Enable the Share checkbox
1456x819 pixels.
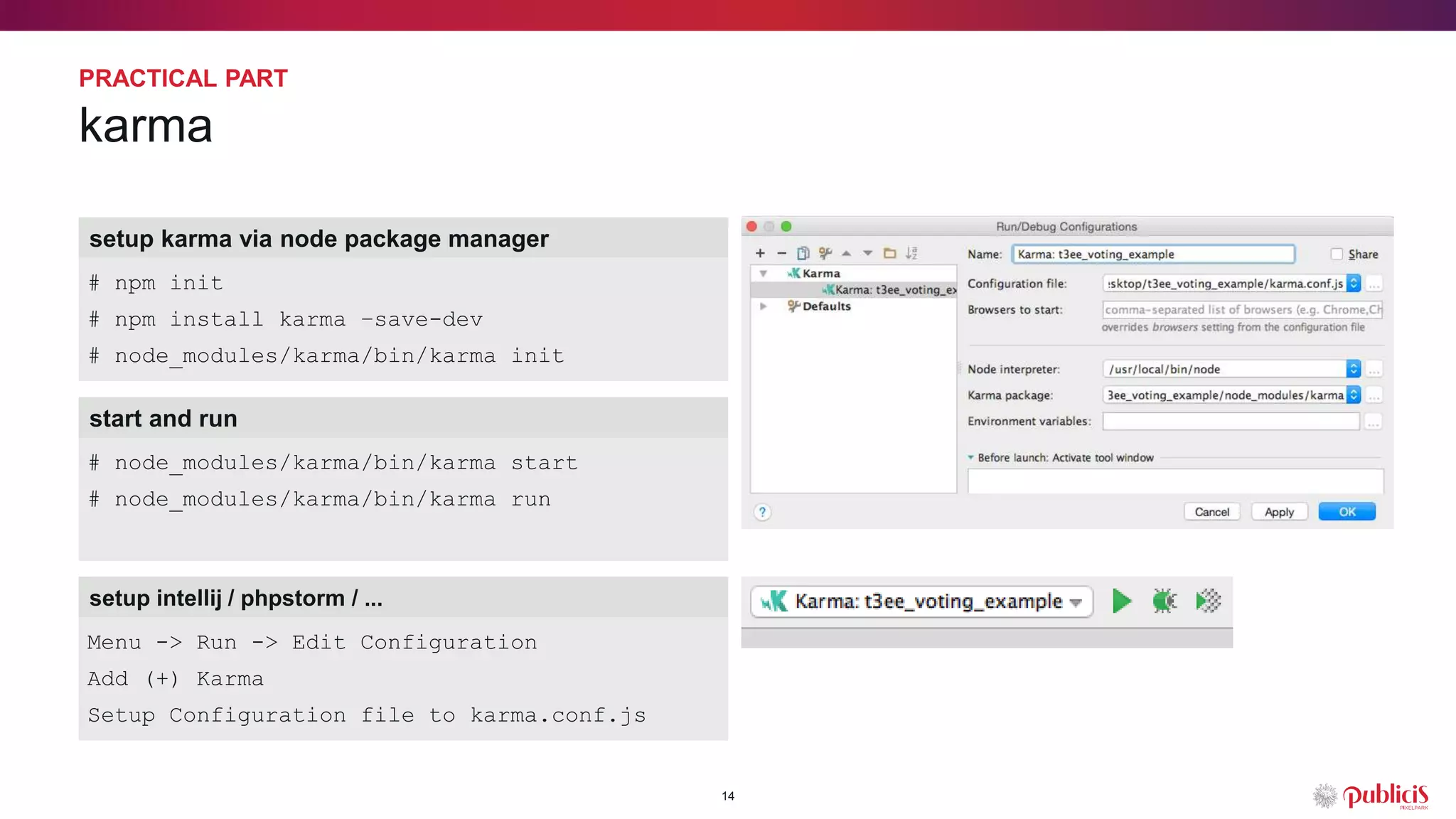click(1337, 254)
